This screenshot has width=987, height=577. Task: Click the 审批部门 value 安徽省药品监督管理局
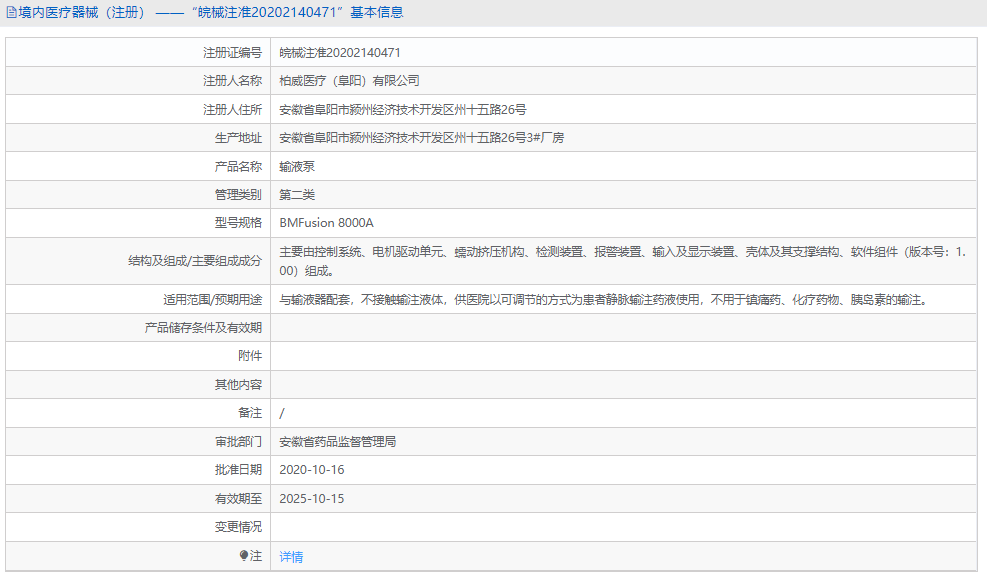click(337, 440)
